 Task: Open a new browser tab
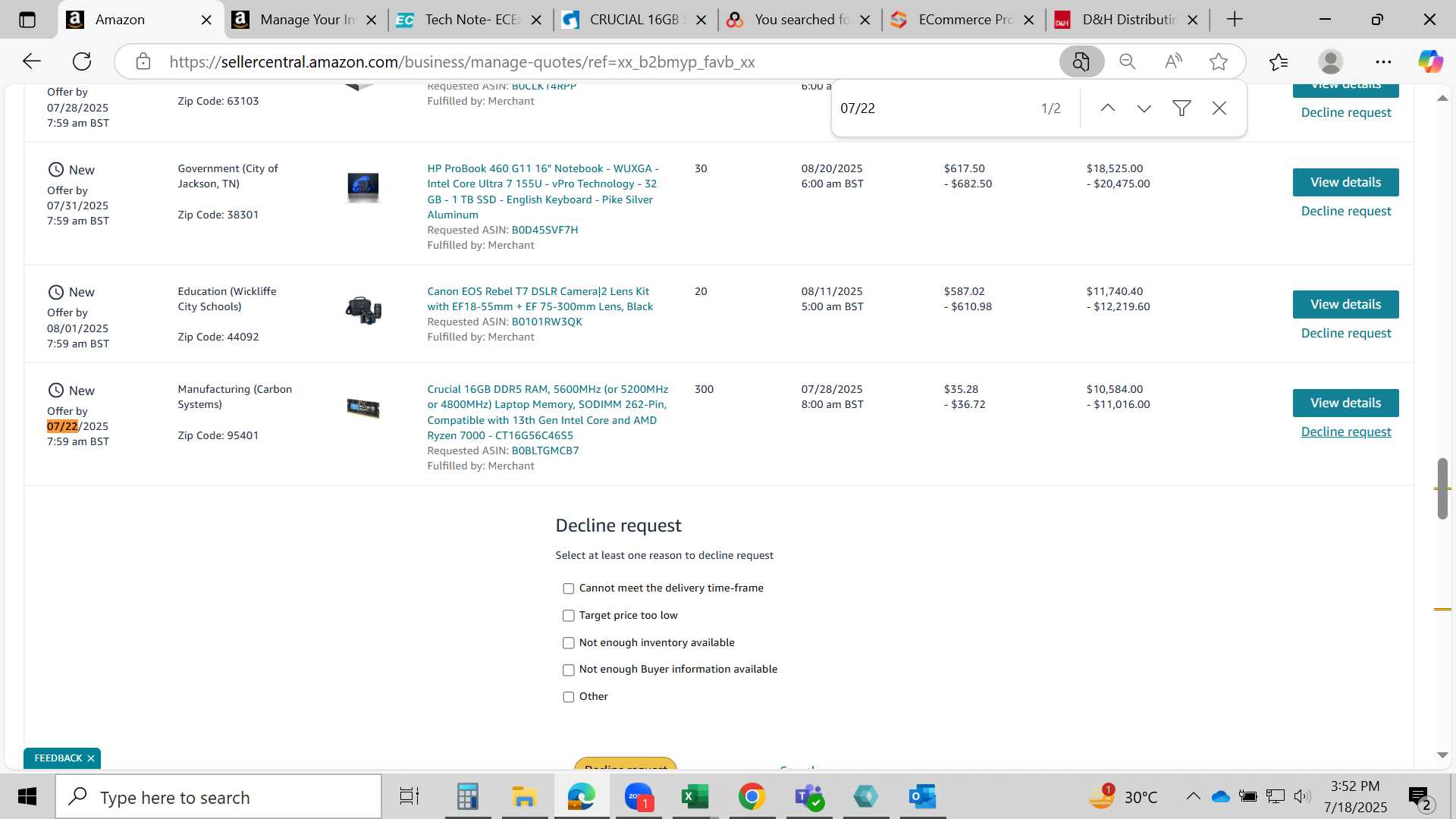[1235, 20]
